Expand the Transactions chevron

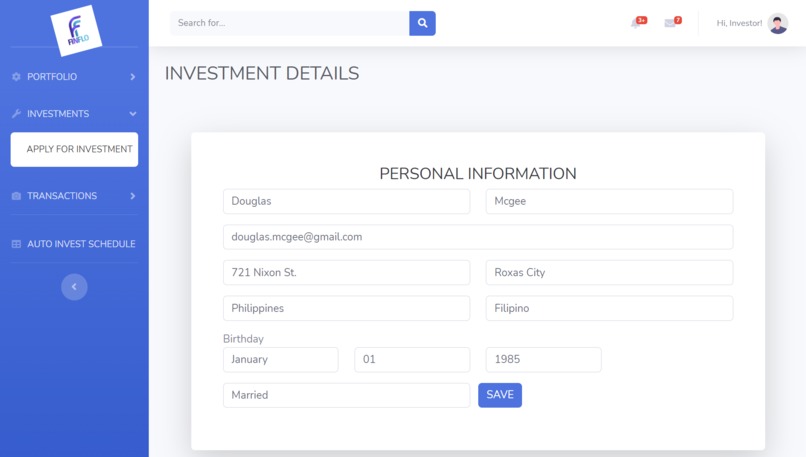(x=133, y=196)
